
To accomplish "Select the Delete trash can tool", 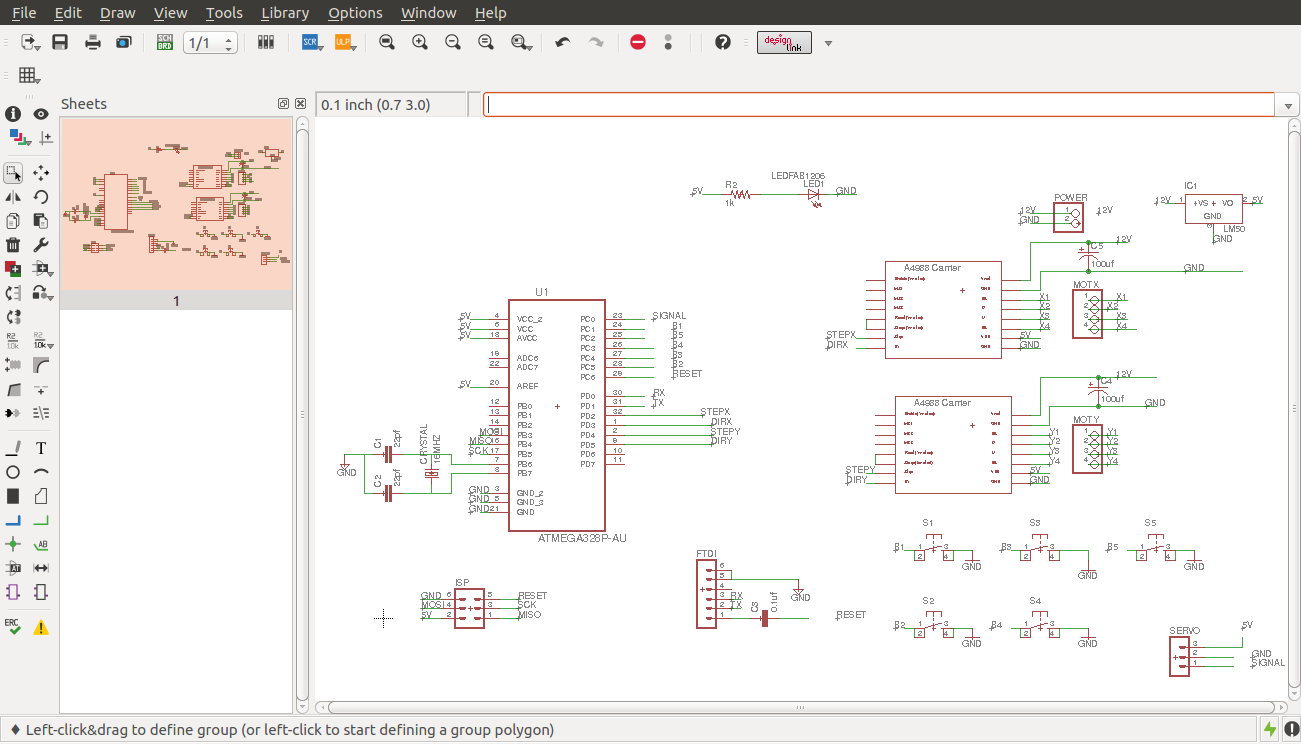I will [13, 245].
